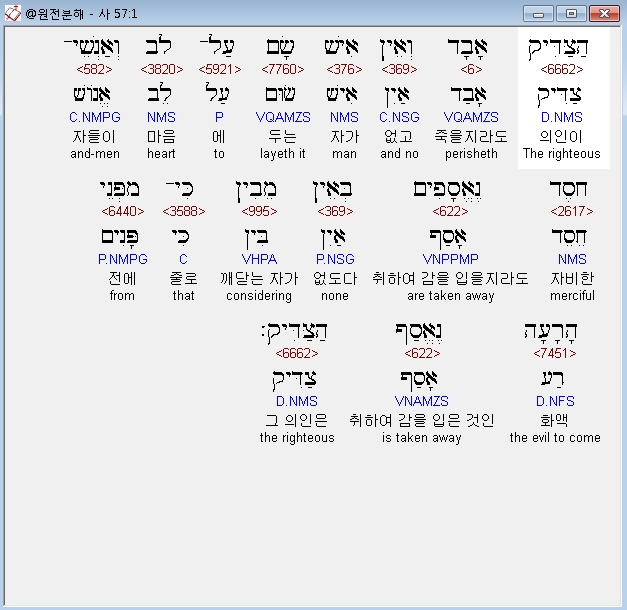The image size is (627, 610).
Task: Click Strong's number <995> for considering
Action: coord(259,211)
